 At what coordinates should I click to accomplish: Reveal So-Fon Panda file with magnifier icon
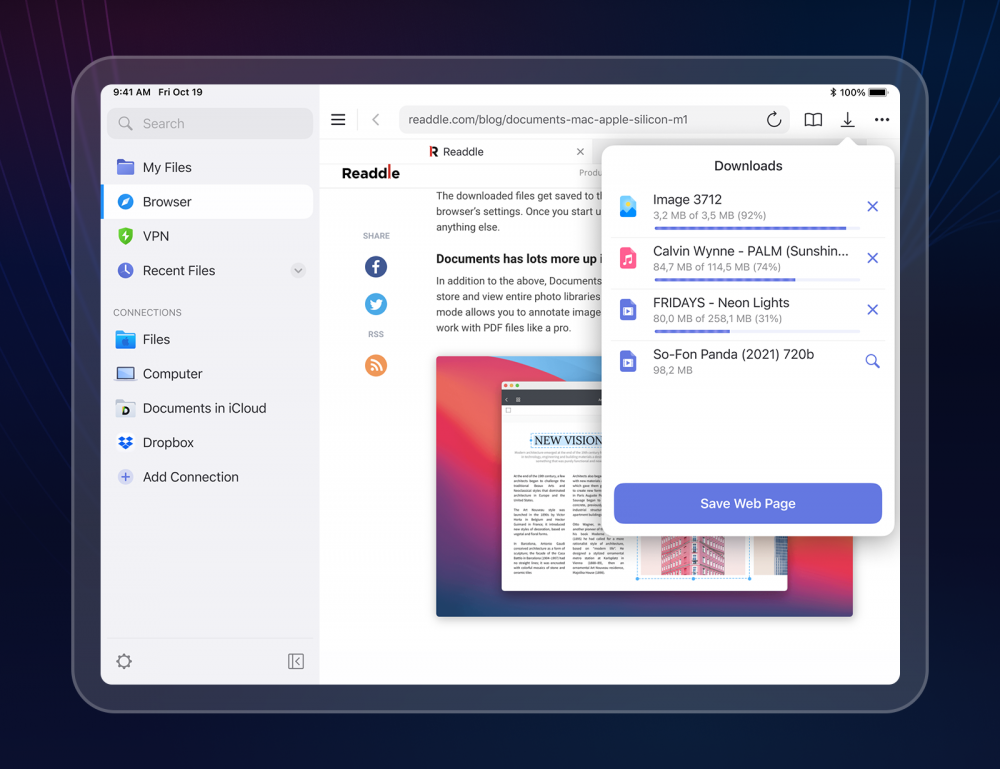pos(872,362)
